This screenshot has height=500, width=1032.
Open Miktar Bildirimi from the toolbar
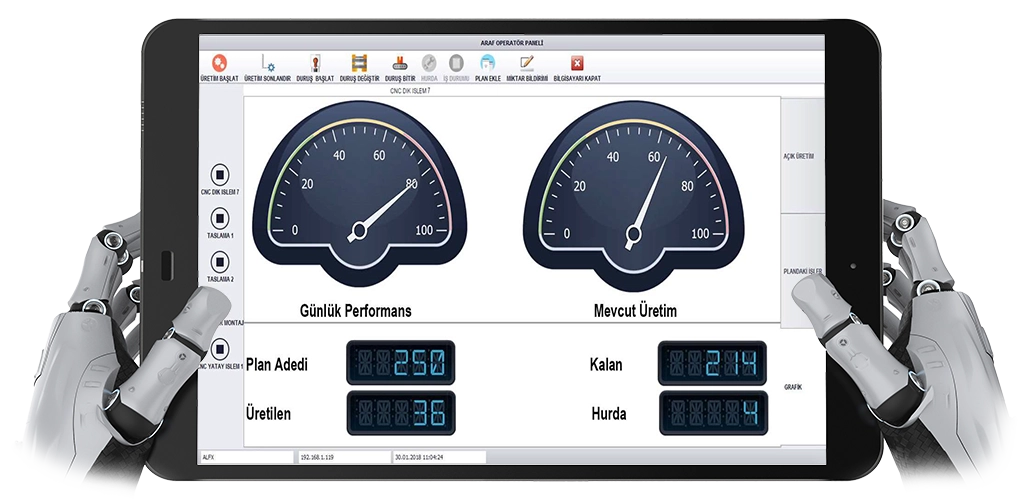tap(527, 63)
